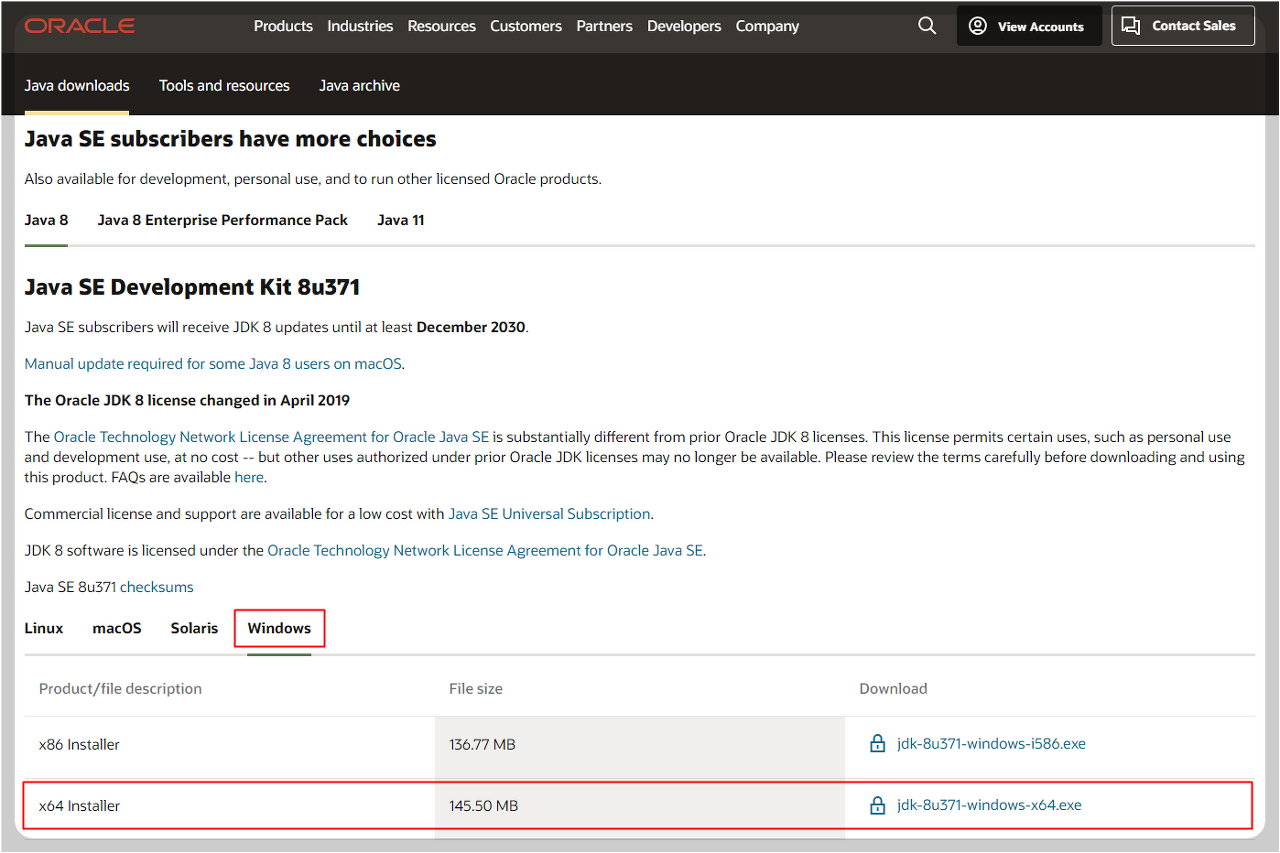The width and height of the screenshot is (1280, 853).
Task: Open the Company menu
Action: [x=767, y=26]
